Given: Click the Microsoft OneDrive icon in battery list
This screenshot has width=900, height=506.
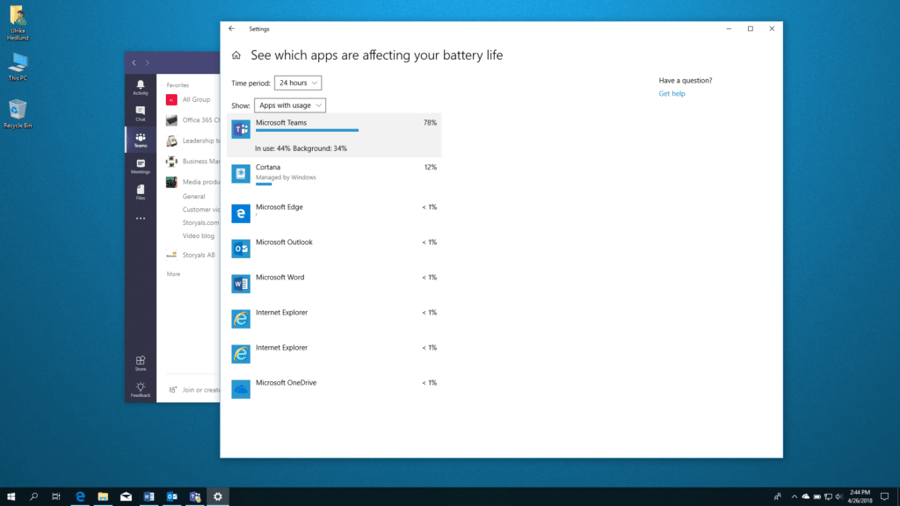Looking at the screenshot, I should (240, 389).
